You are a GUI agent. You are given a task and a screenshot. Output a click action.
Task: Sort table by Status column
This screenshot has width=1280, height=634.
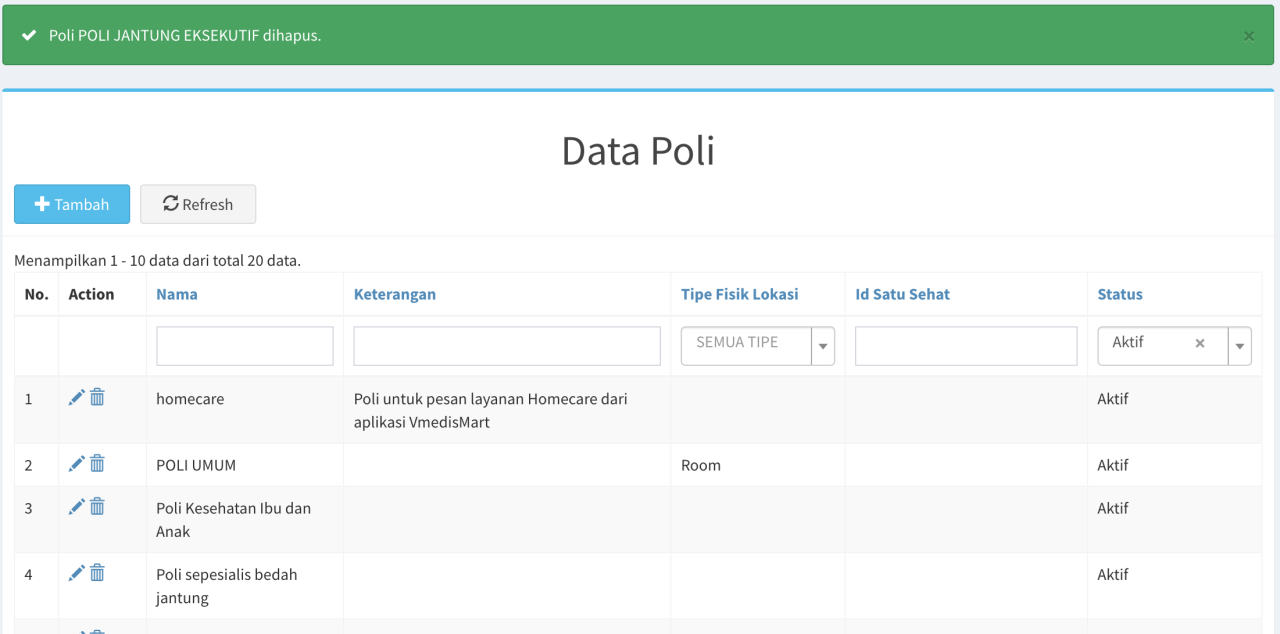click(1120, 294)
